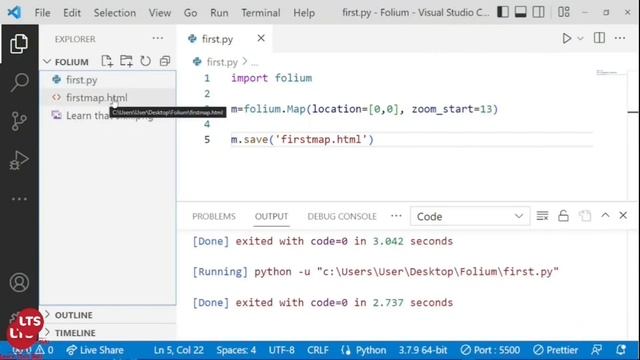Open the Selection menu
Screen dimensions: 640x360
(x=115, y=13)
